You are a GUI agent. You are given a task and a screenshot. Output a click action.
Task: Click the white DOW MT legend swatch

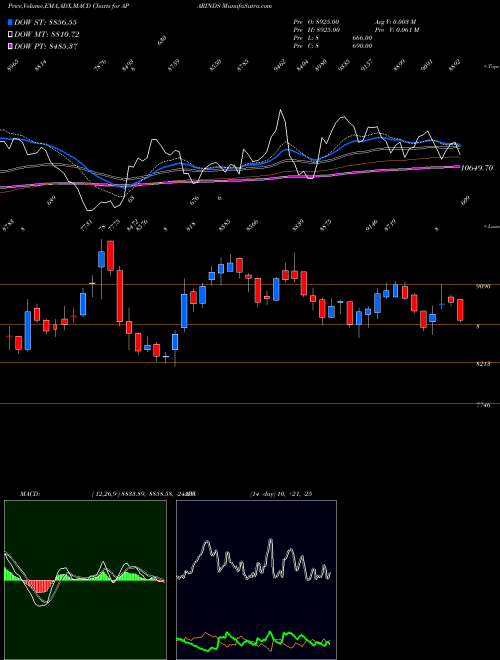pyautogui.click(x=10, y=35)
